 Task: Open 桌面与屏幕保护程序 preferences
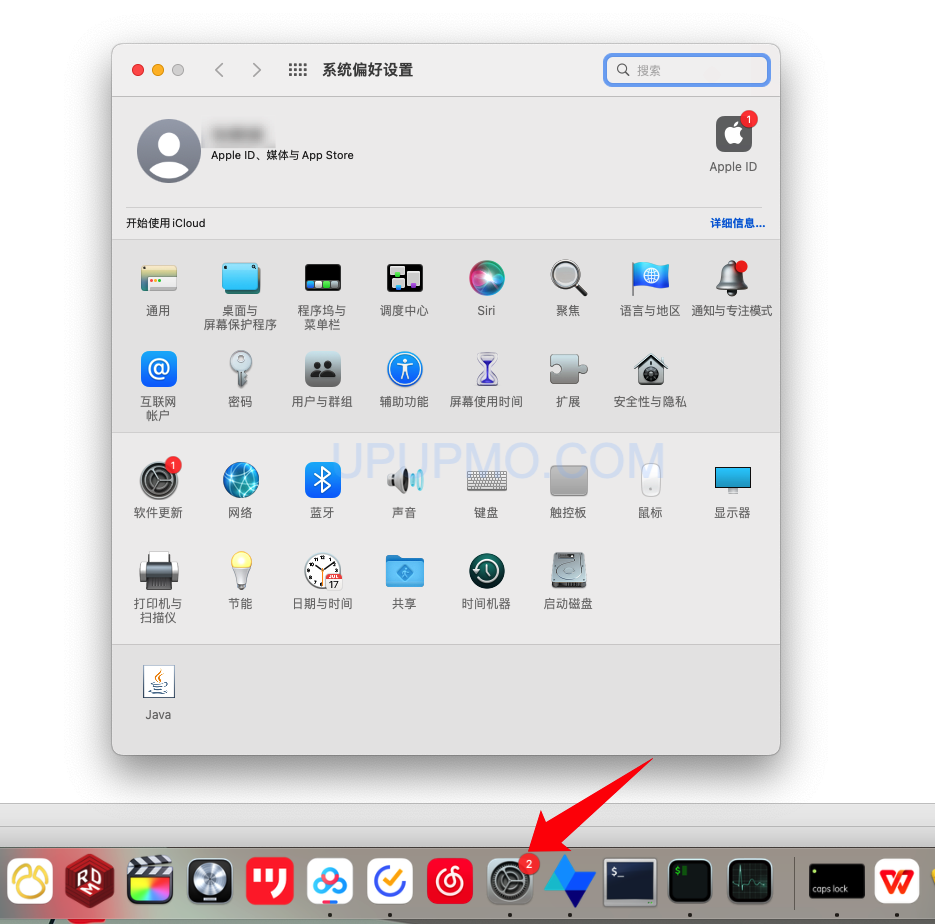(x=240, y=278)
